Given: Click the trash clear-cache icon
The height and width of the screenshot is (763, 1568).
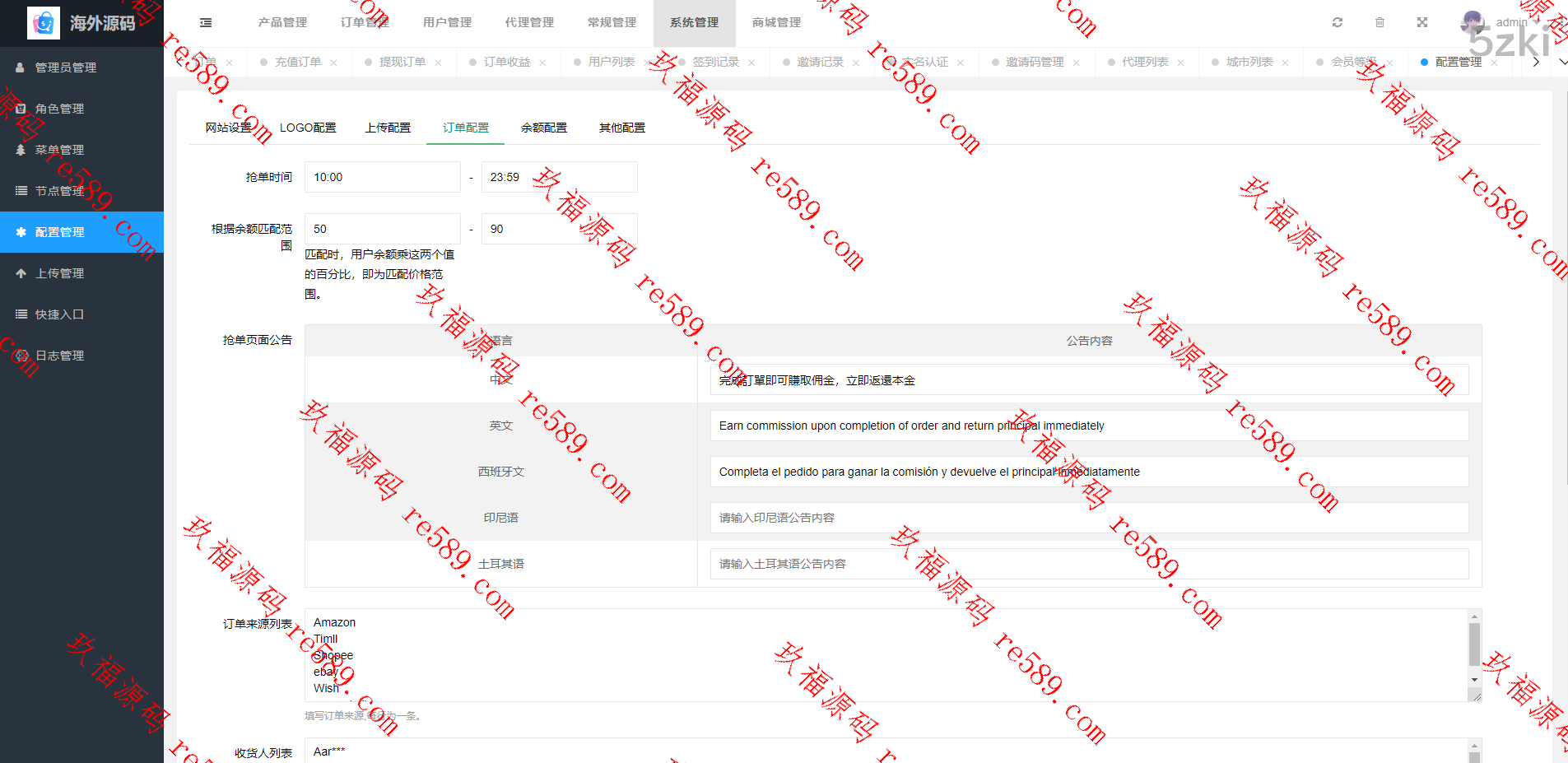Looking at the screenshot, I should point(1380,23).
